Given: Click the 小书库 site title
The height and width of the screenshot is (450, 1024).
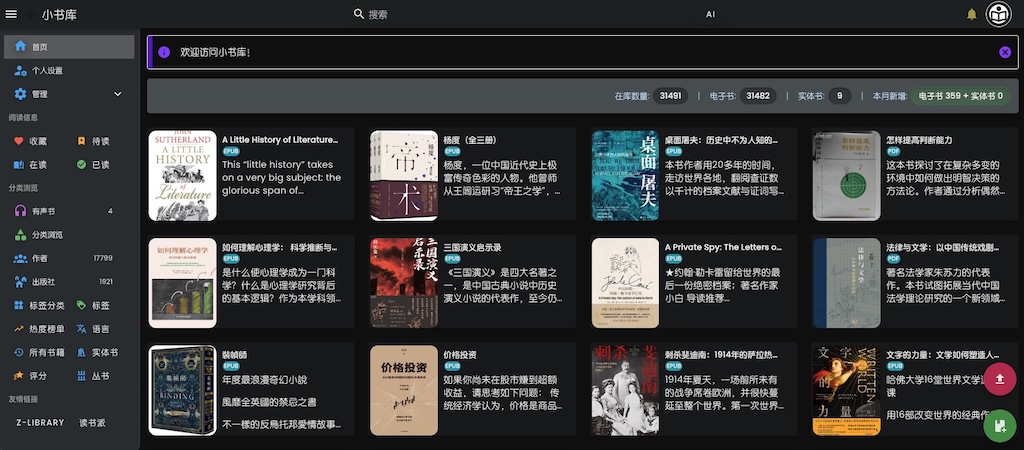Looking at the screenshot, I should [x=59, y=14].
